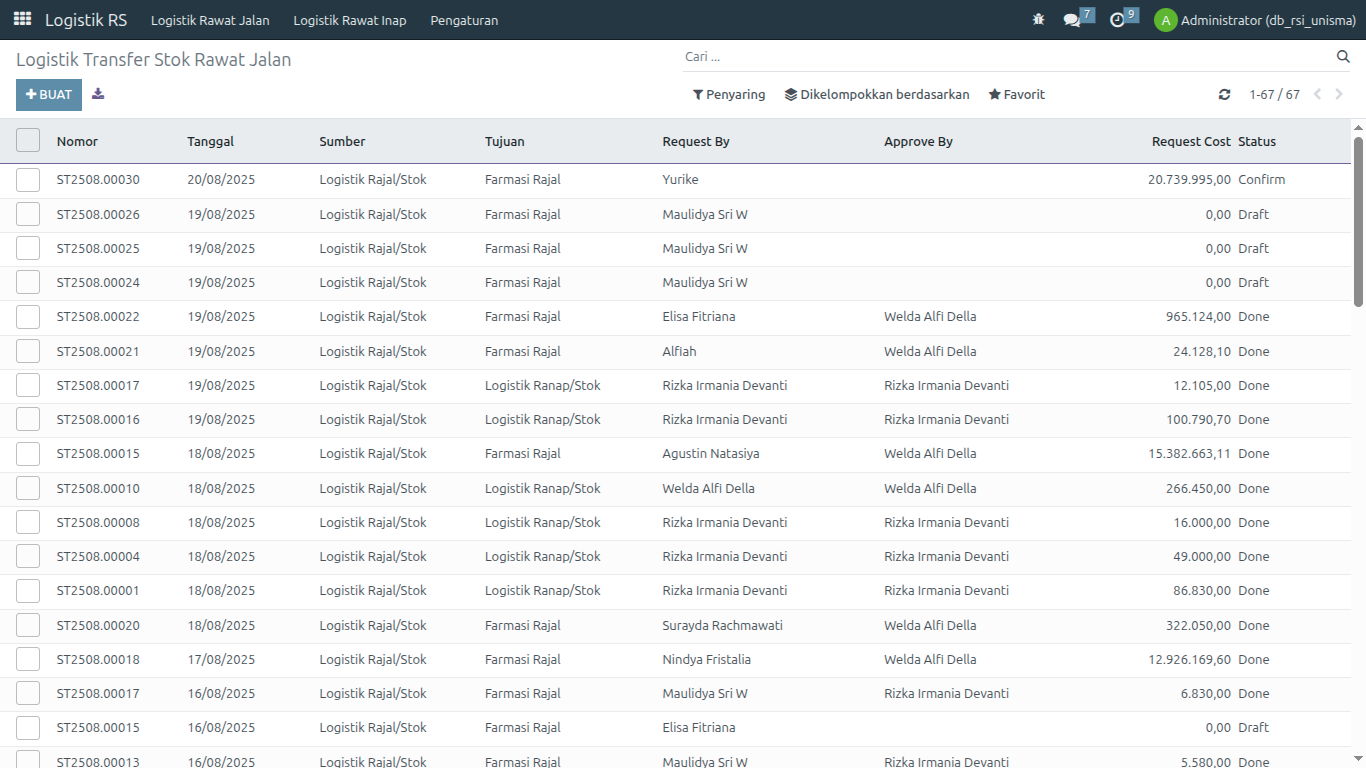Screen dimensions: 1366x768
Task: Expand the Penyaring filter dropdown
Action: coord(729,95)
